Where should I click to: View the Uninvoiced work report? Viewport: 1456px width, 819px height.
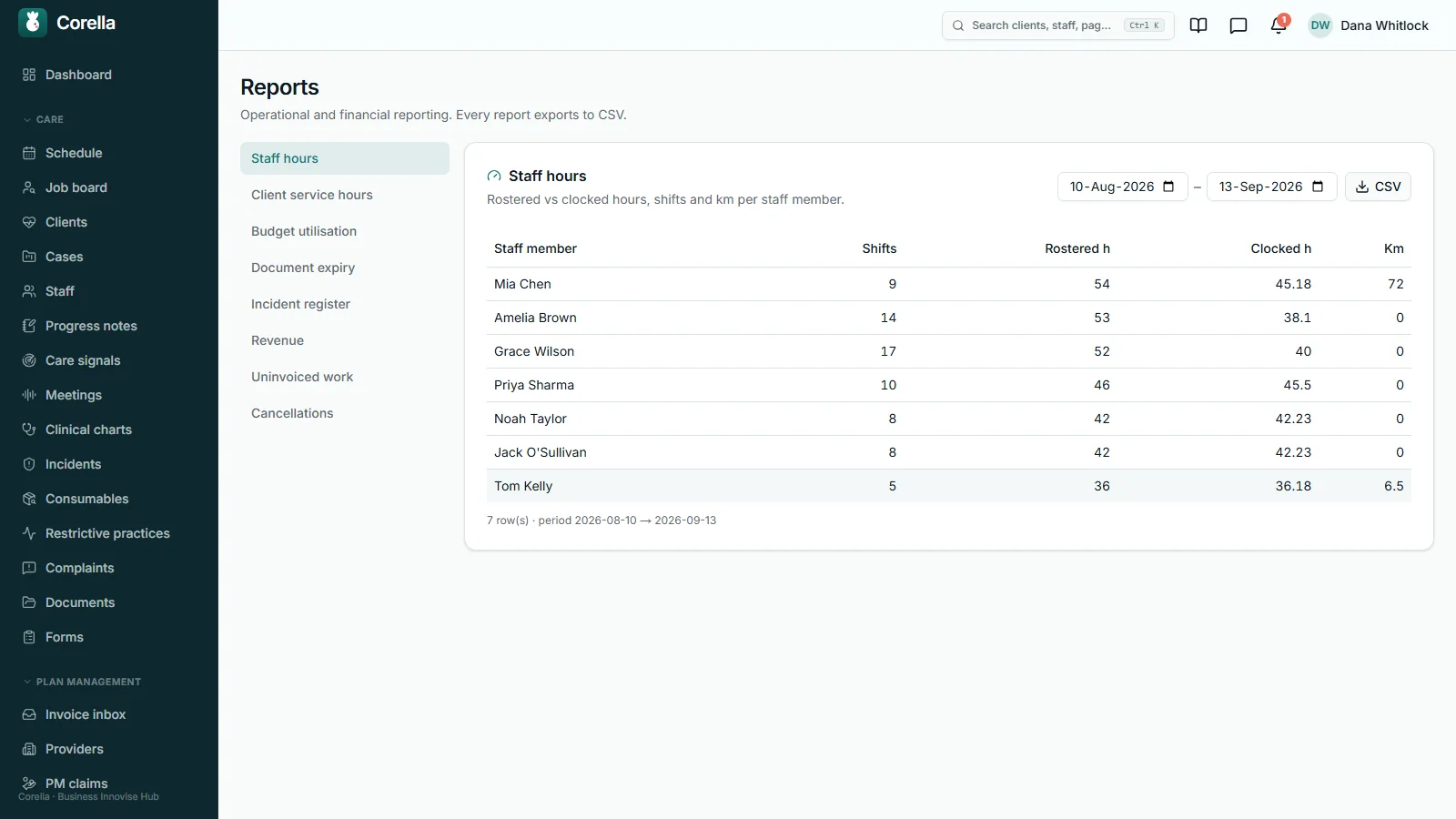click(x=345, y=377)
